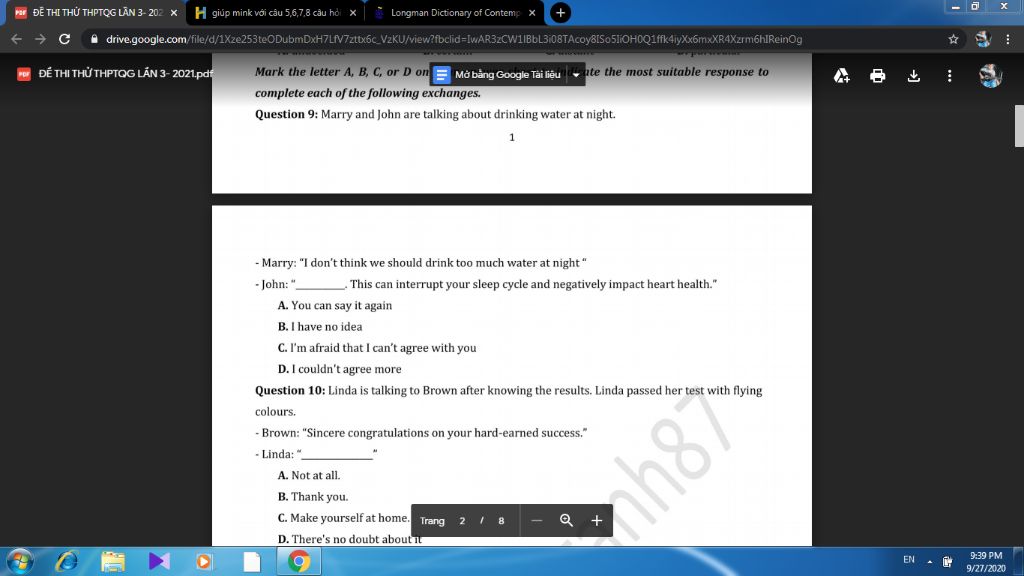Open Google account avatar in Drive viewer

click(990, 76)
